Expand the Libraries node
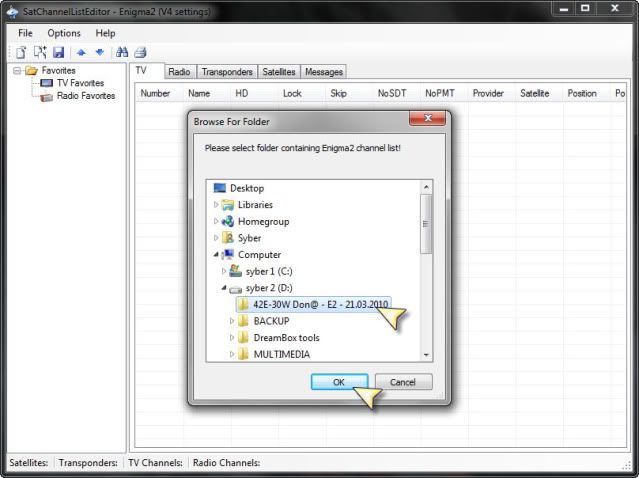The image size is (639, 478). pyautogui.click(x=216, y=205)
